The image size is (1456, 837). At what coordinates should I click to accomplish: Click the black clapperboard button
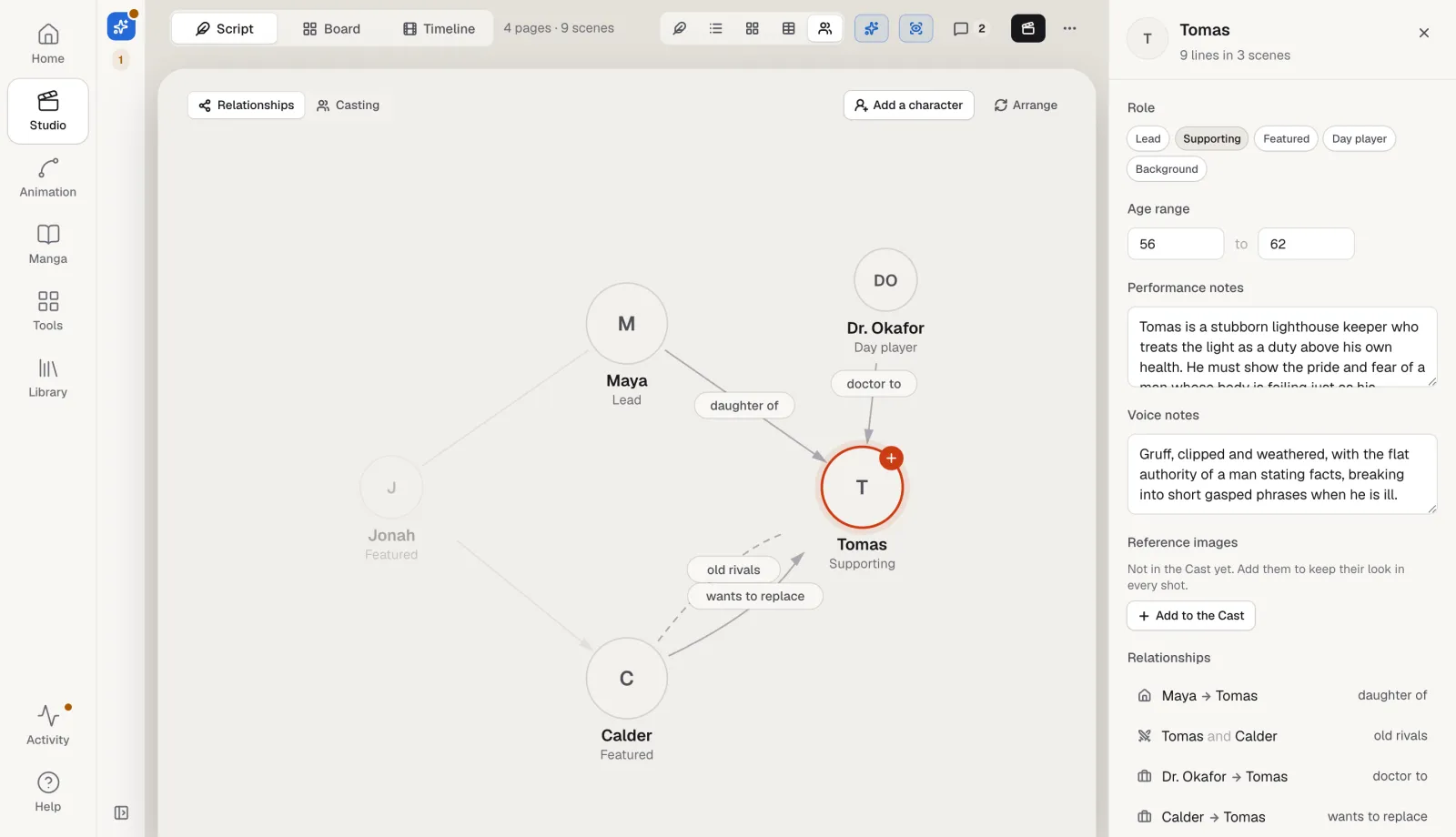click(x=1028, y=28)
